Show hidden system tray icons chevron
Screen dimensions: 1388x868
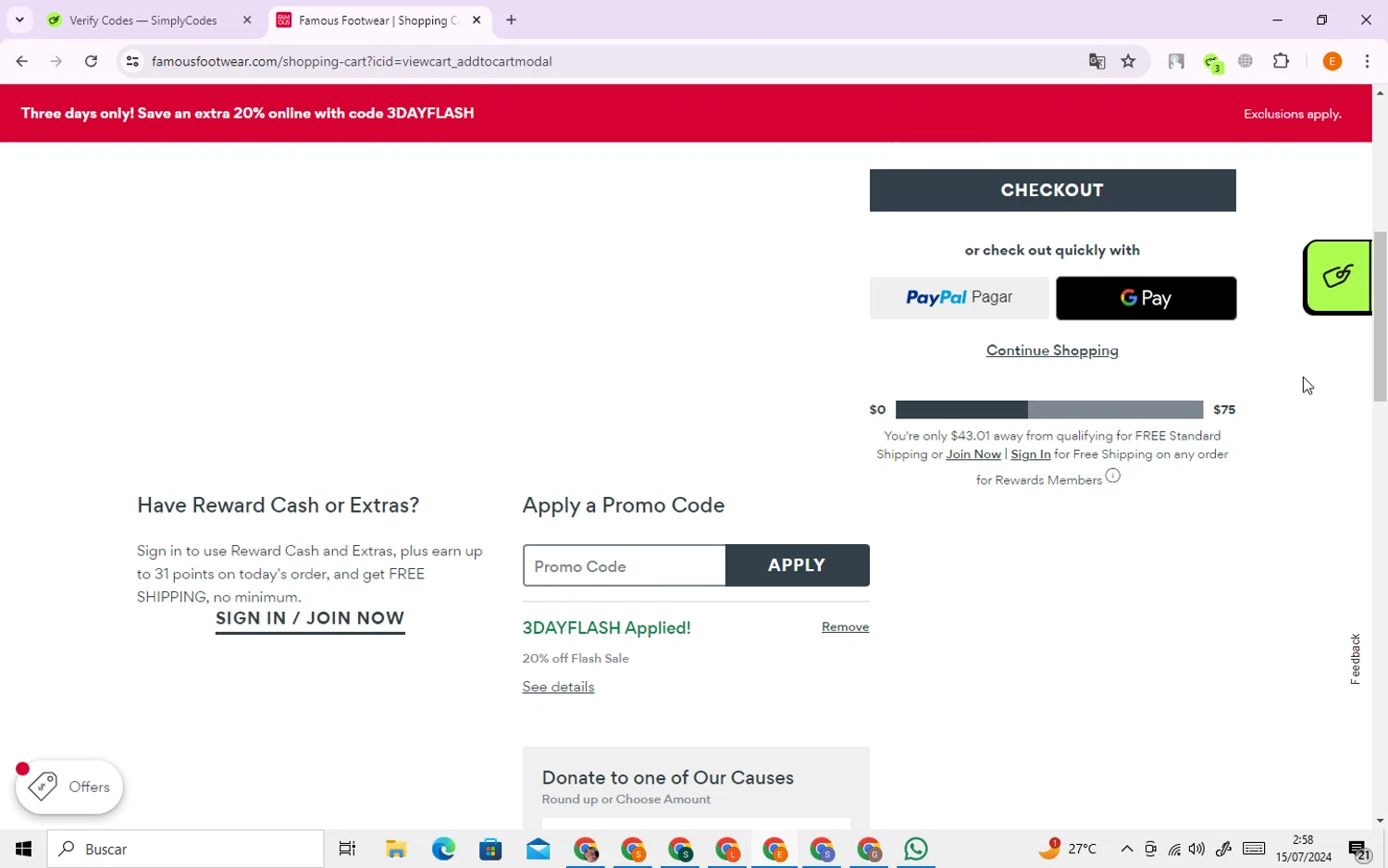(1126, 849)
